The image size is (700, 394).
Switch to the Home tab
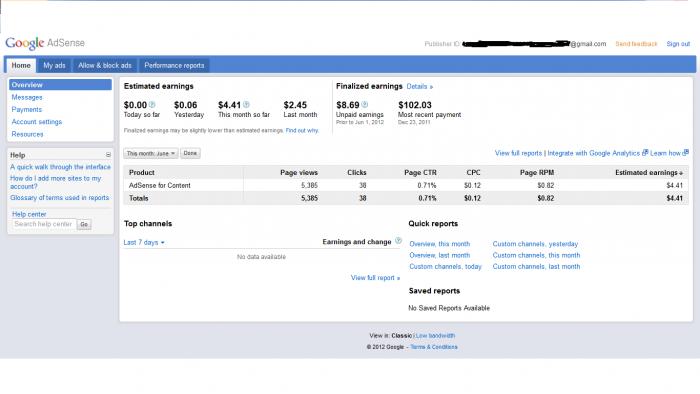point(21,65)
